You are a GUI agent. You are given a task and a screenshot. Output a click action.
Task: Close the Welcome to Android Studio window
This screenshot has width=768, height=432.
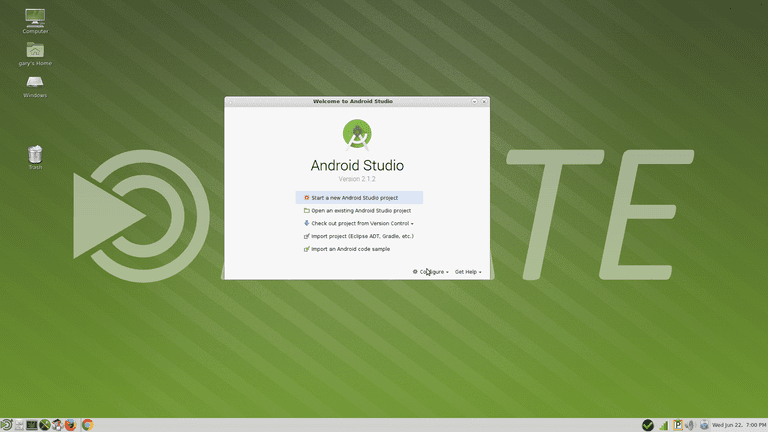484,101
